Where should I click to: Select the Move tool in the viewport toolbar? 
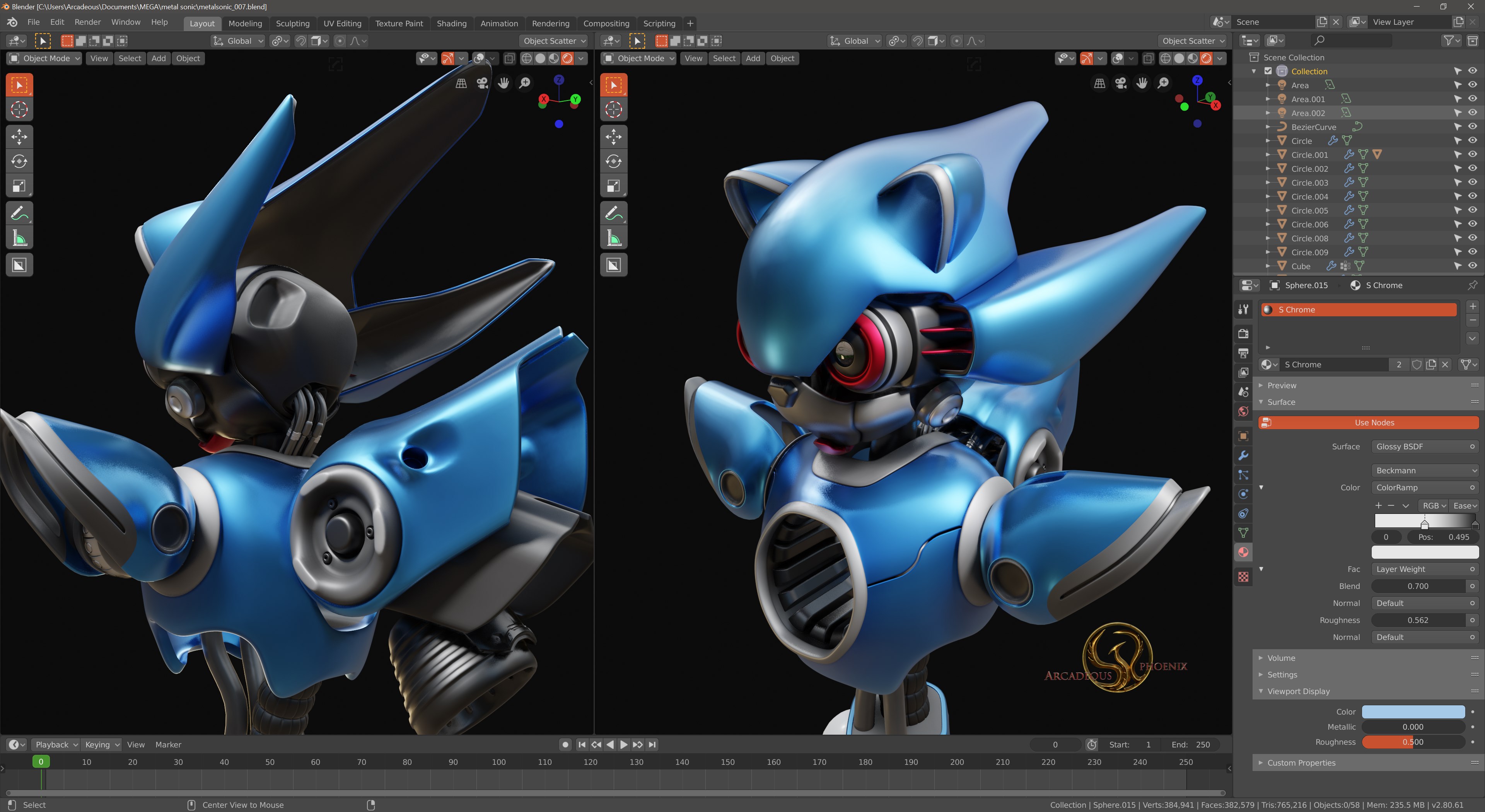point(20,136)
